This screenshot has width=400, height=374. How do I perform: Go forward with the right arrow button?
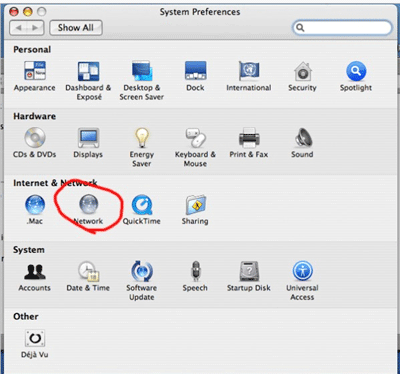(35, 28)
